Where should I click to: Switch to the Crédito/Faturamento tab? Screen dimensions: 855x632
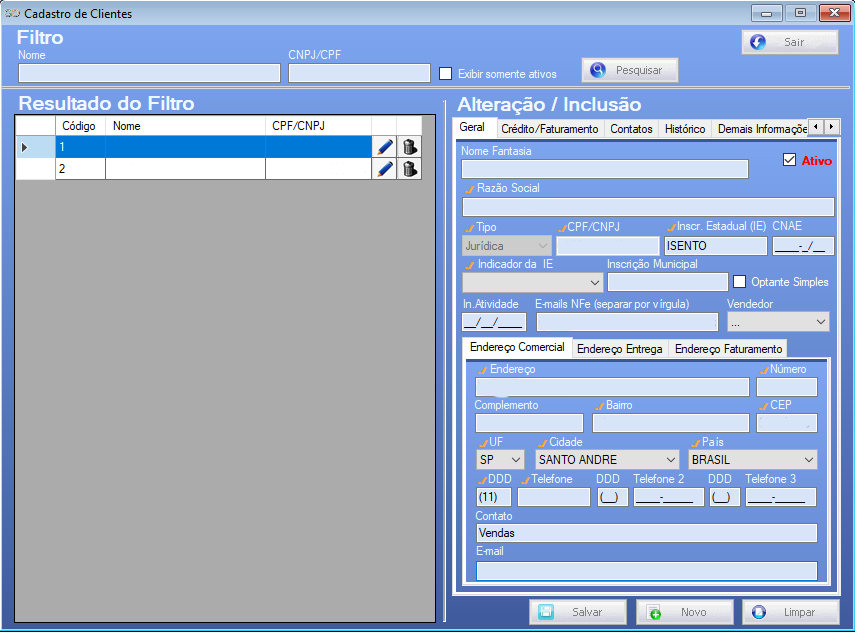[x=550, y=129]
